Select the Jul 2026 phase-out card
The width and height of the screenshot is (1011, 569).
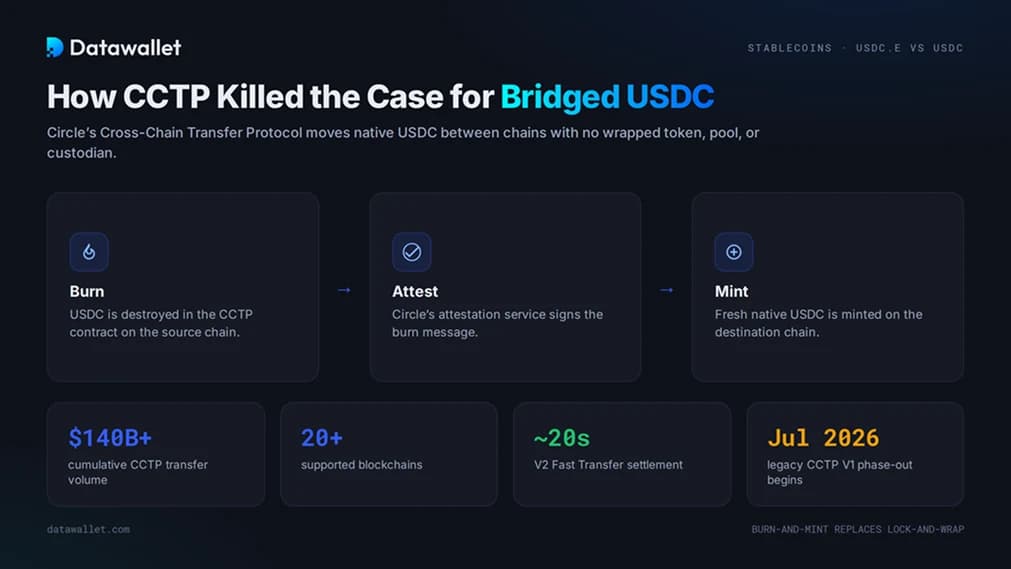[x=855, y=454]
